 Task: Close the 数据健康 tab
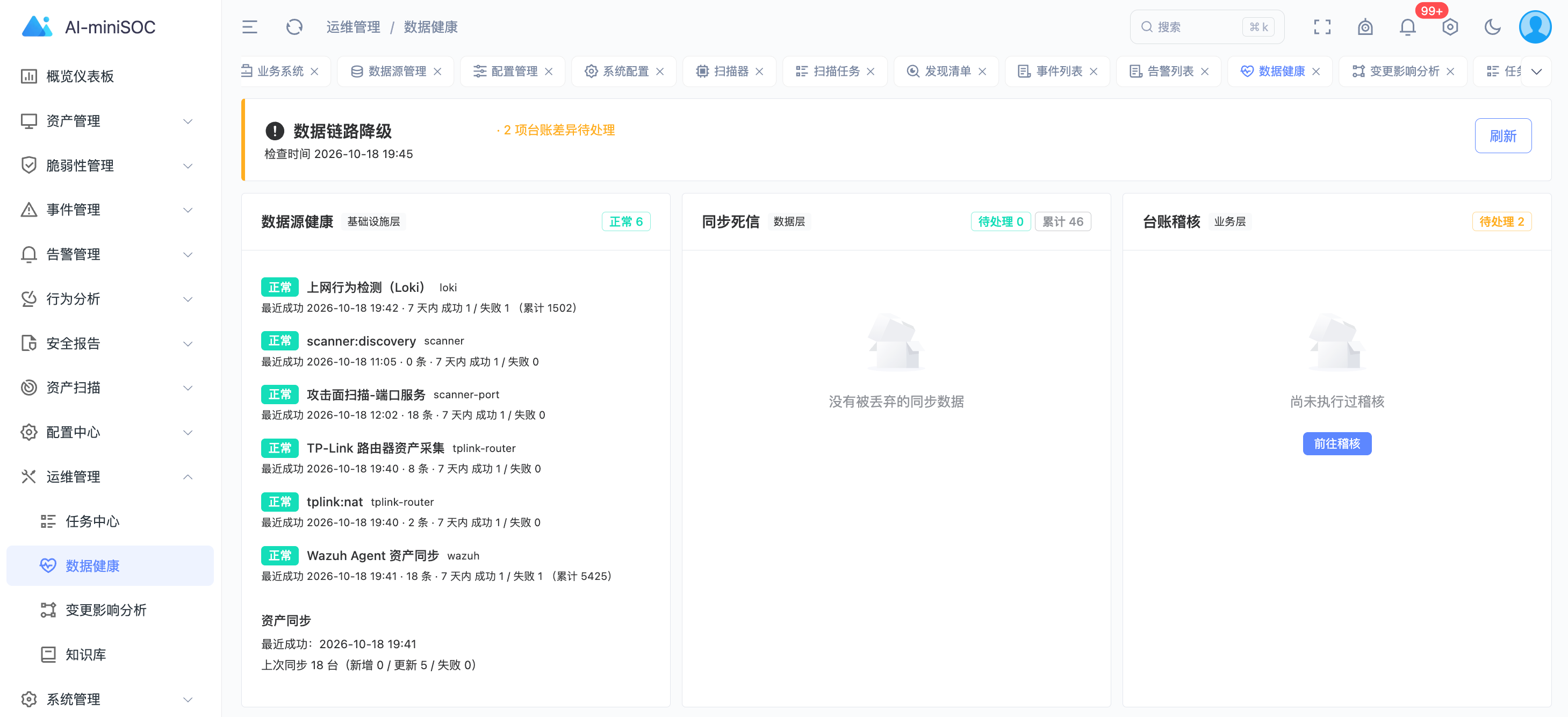tap(1316, 71)
